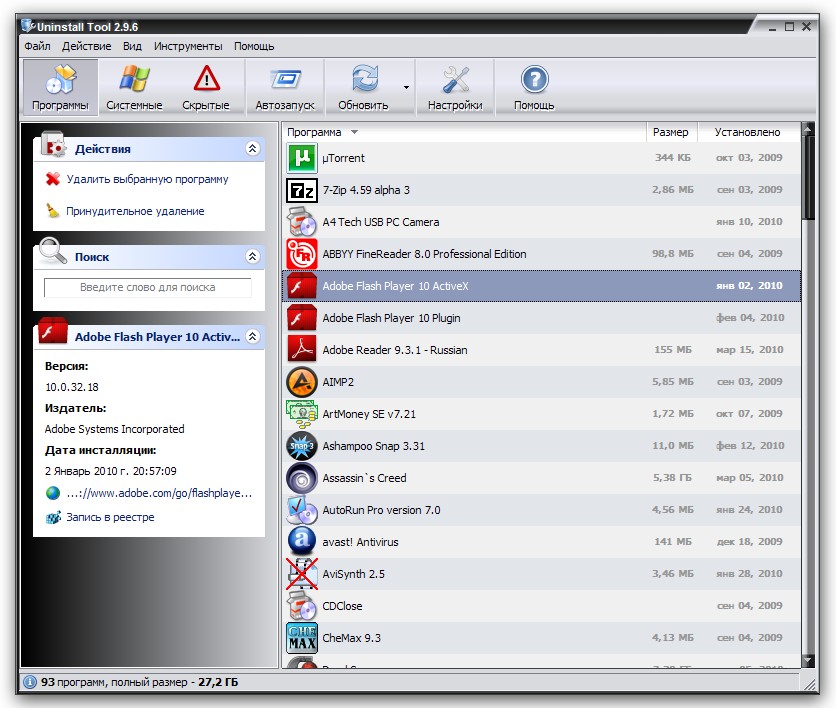Image resolution: width=836 pixels, height=708 pixels.
Task: Collapse the Поиск panel
Action: pos(253,256)
